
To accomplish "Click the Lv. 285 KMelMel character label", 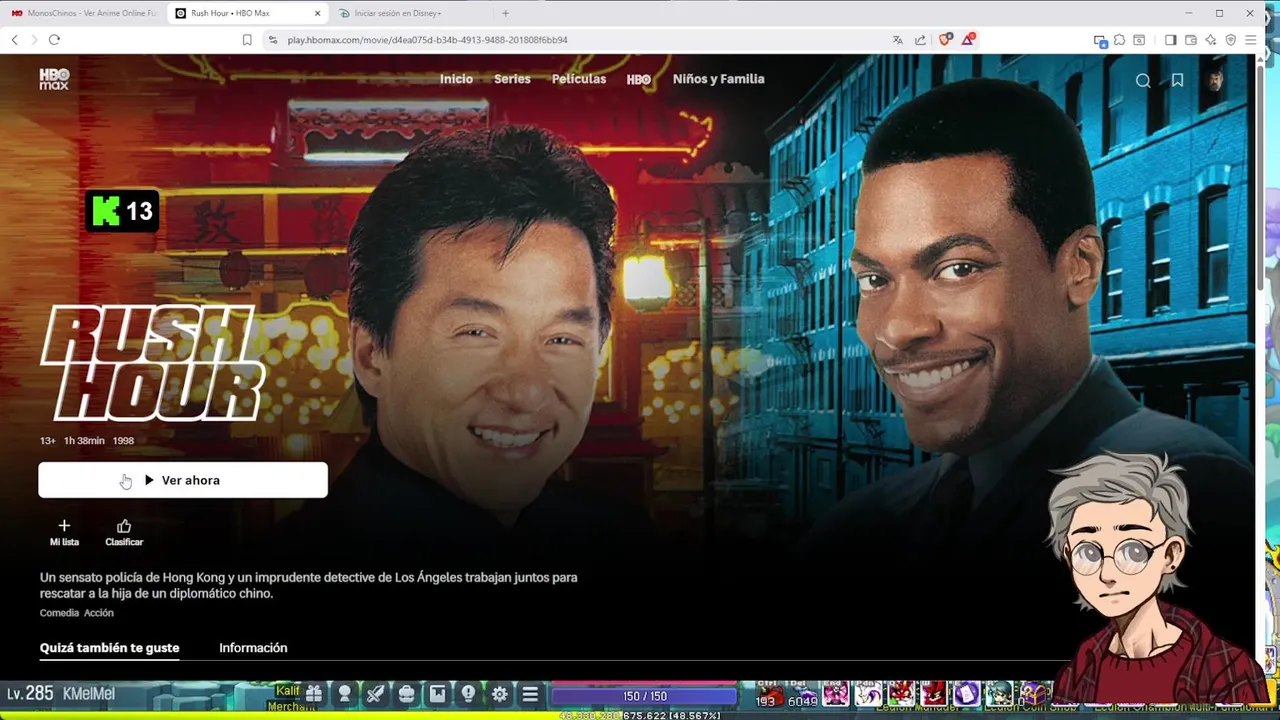I will click(61, 694).
